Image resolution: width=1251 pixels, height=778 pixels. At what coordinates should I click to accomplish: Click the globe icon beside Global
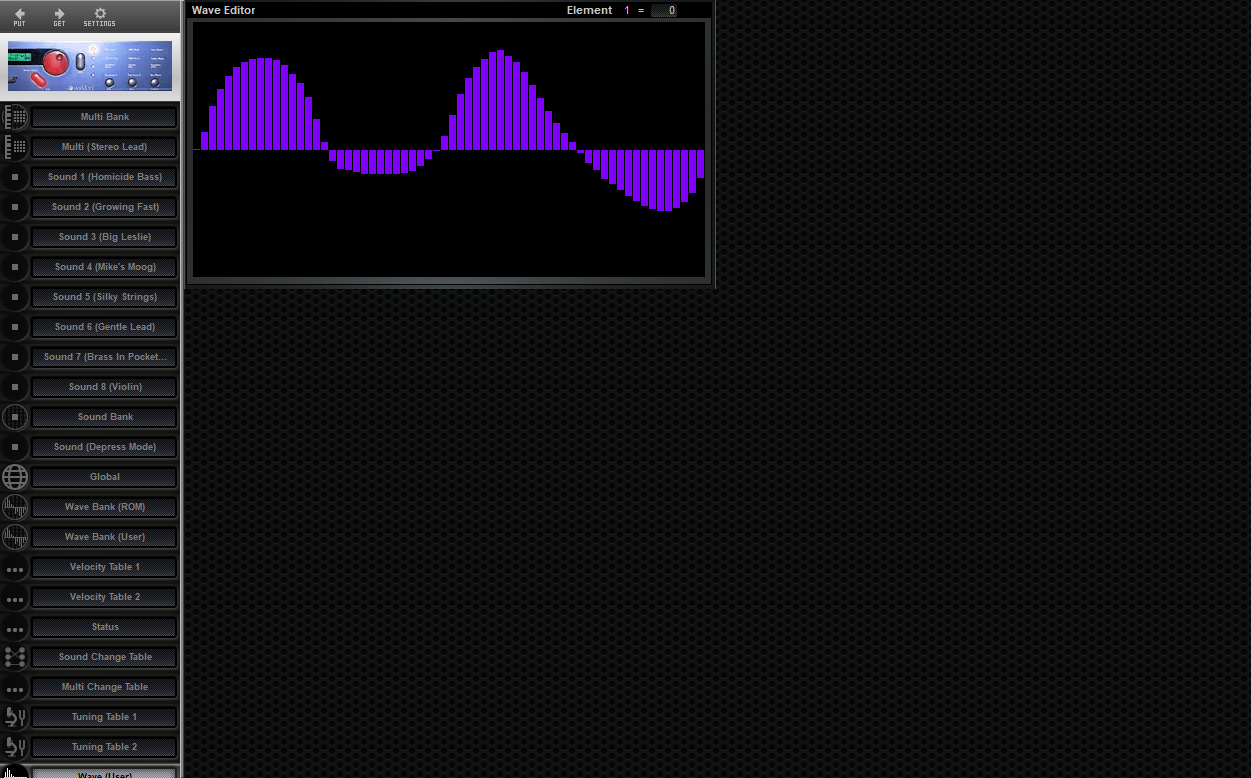point(15,477)
